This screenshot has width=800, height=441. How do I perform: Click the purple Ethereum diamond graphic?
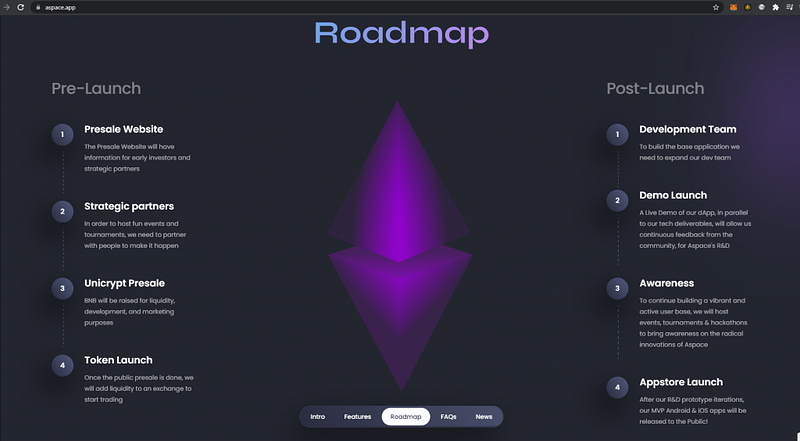click(399, 246)
